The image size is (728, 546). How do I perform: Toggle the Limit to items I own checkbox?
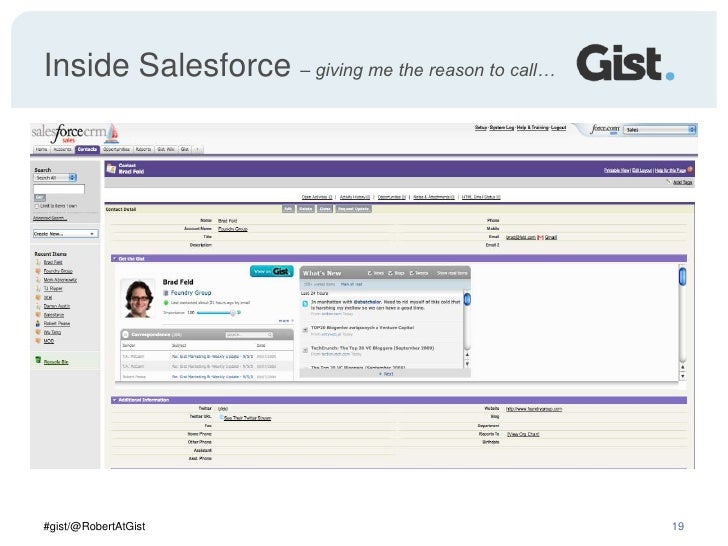click(x=36, y=206)
